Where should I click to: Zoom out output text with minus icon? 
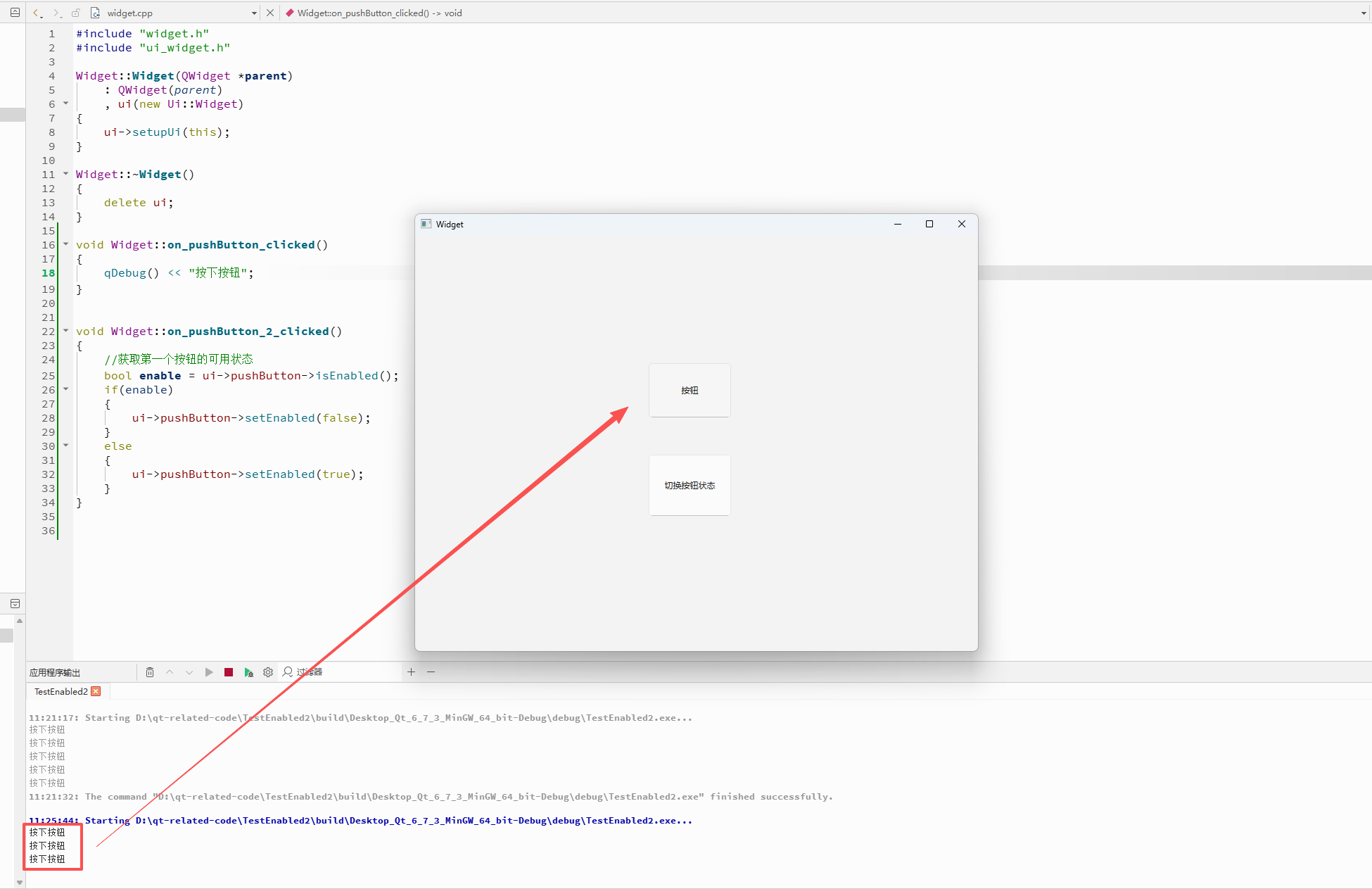coord(431,672)
